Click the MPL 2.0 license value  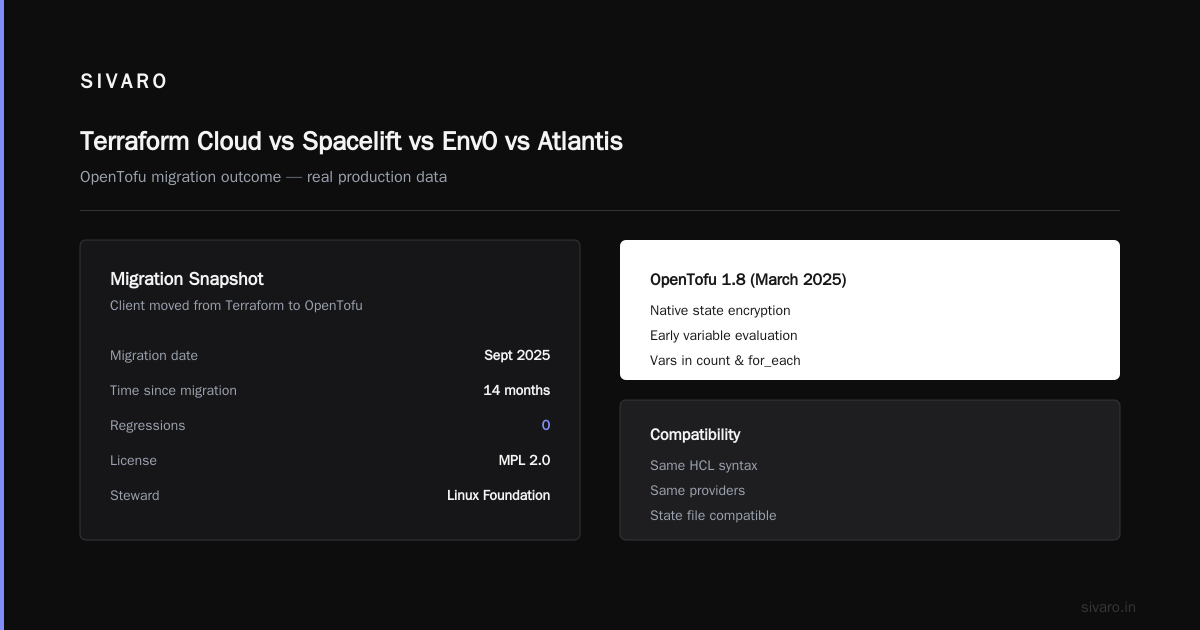coord(524,460)
